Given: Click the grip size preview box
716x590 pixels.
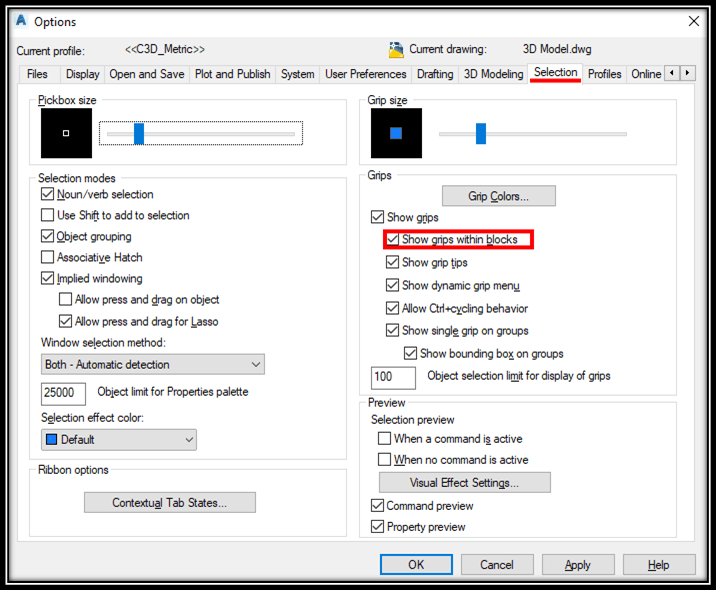Looking at the screenshot, I should (x=396, y=133).
